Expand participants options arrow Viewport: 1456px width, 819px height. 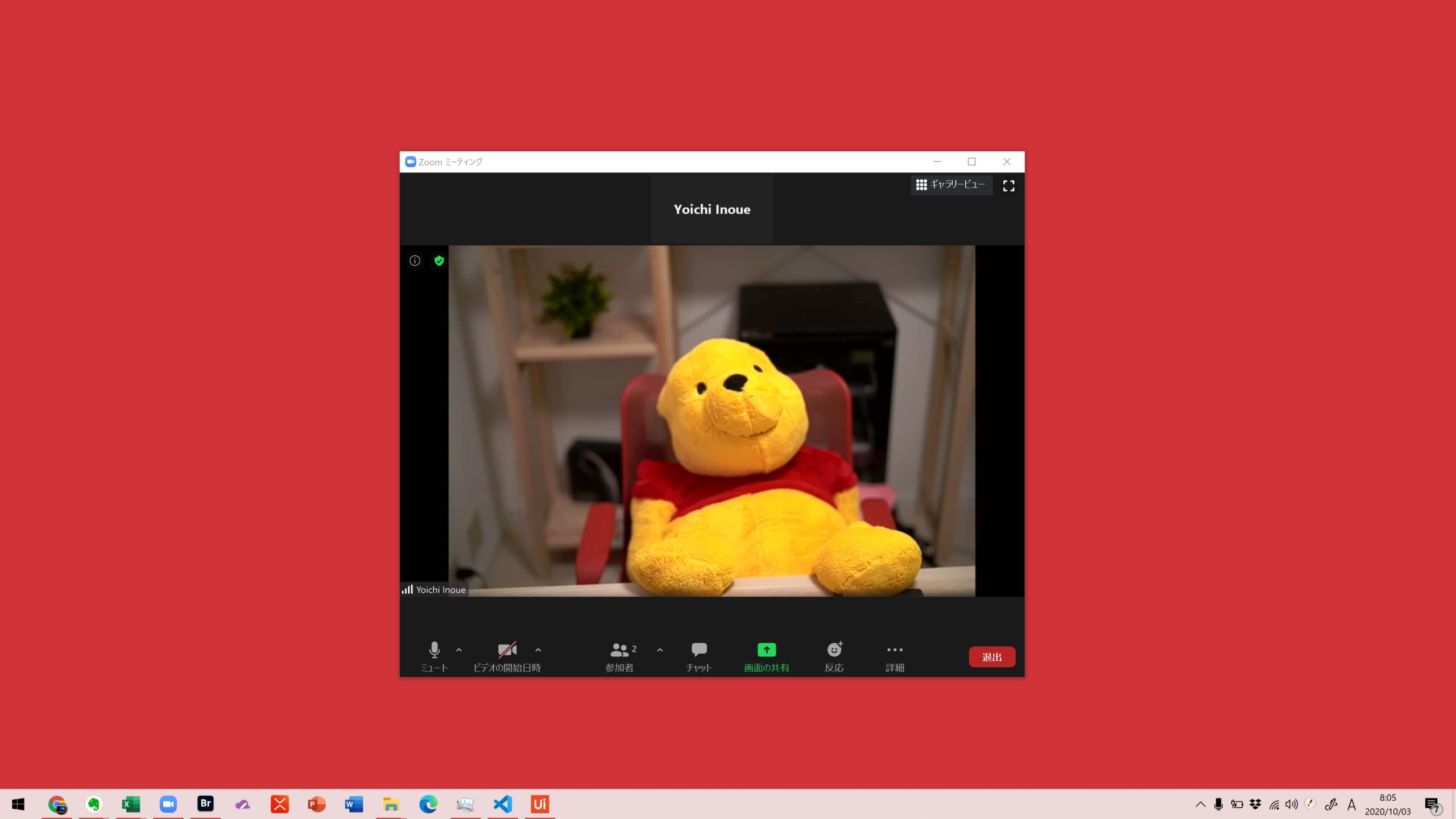(660, 650)
